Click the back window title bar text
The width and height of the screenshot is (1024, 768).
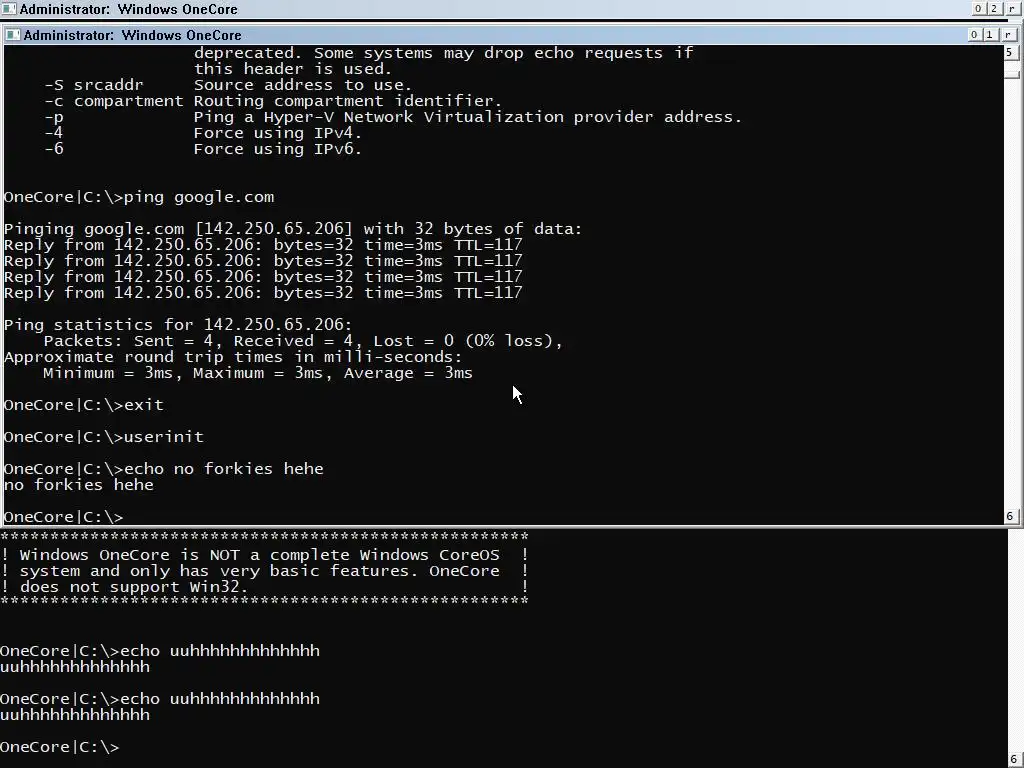tap(129, 9)
